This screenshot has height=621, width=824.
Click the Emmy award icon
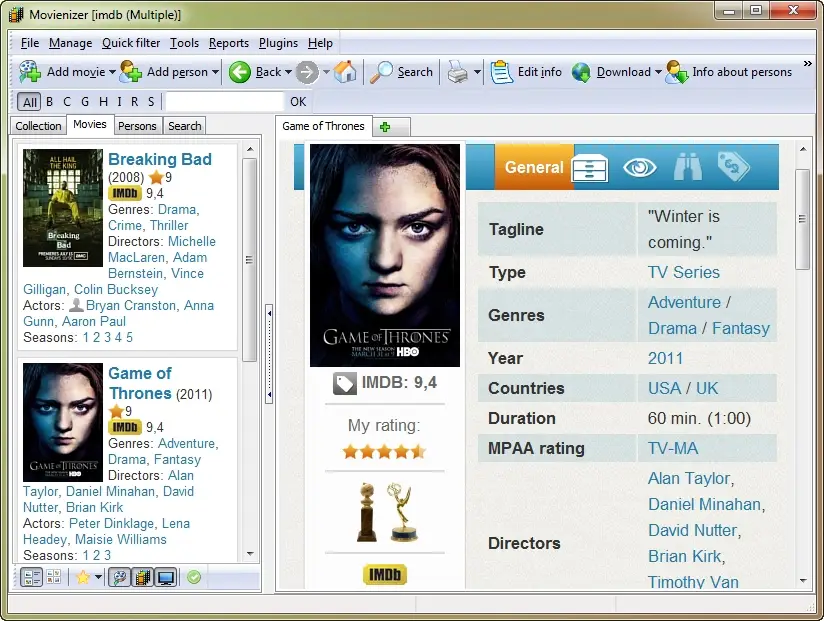pos(403,512)
